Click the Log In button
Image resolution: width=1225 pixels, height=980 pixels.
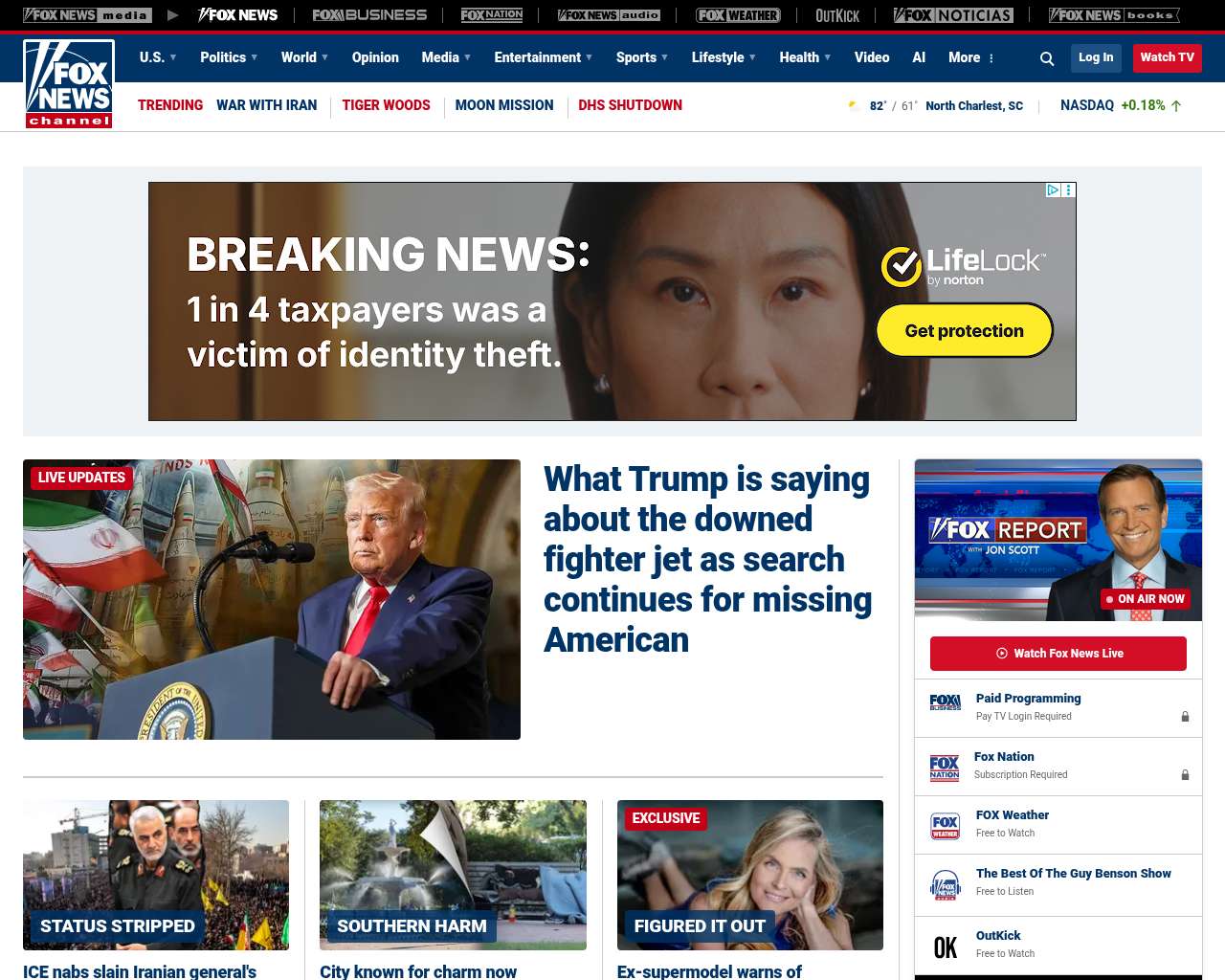tap(1096, 57)
